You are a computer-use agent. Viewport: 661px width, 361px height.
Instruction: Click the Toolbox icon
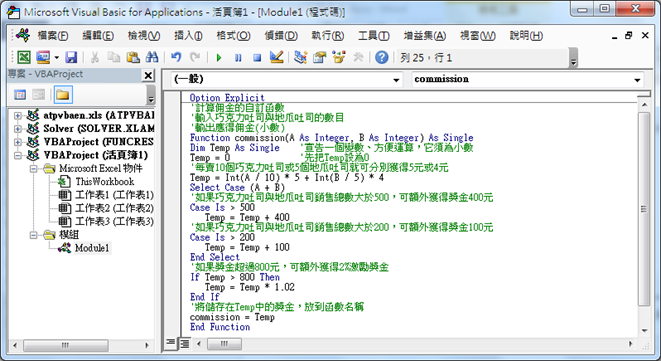tap(358, 57)
